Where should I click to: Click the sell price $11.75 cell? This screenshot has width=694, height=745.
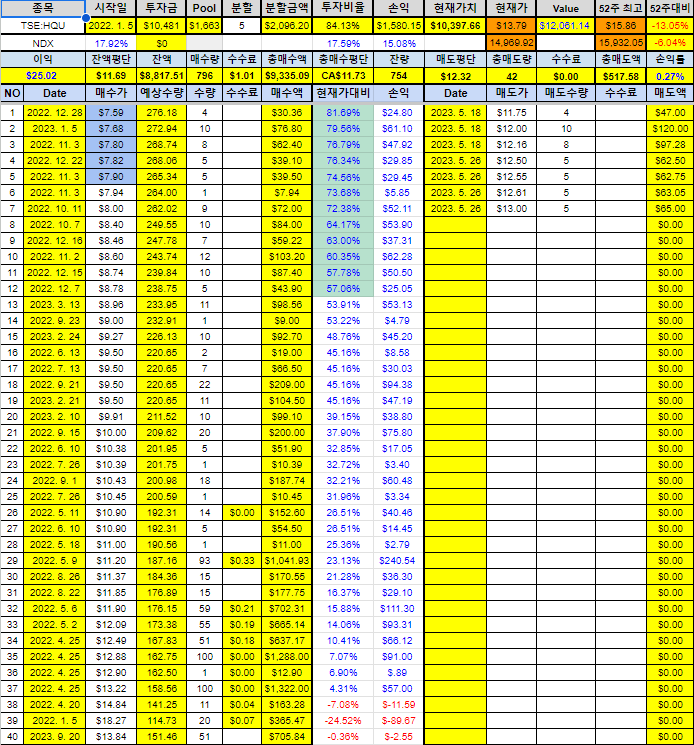(x=512, y=113)
